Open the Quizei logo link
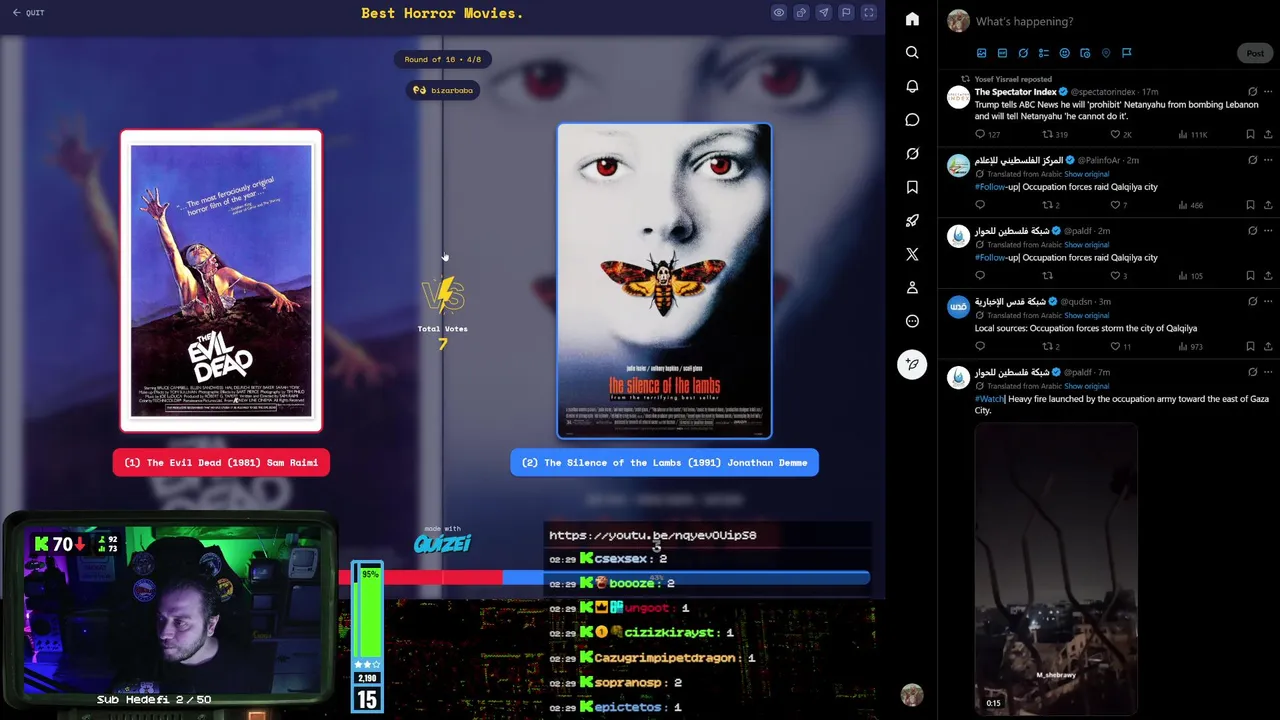Viewport: 1280px width, 720px height. click(442, 543)
